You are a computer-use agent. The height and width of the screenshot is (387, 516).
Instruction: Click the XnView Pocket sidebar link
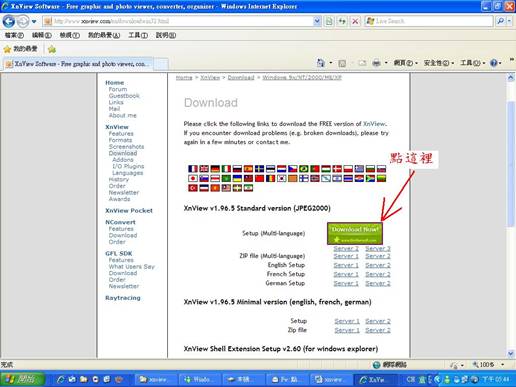click(129, 211)
